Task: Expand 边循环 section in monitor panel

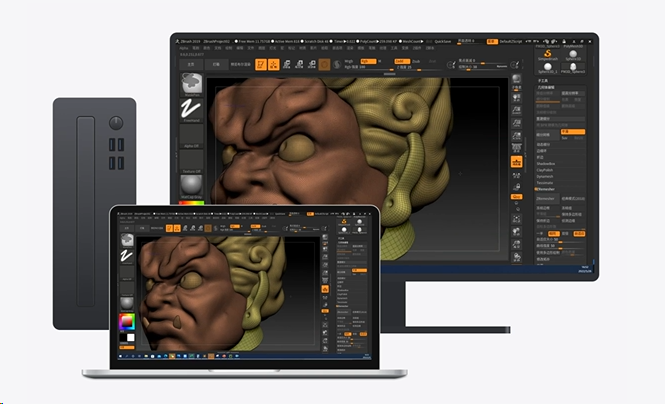Action: (x=542, y=151)
